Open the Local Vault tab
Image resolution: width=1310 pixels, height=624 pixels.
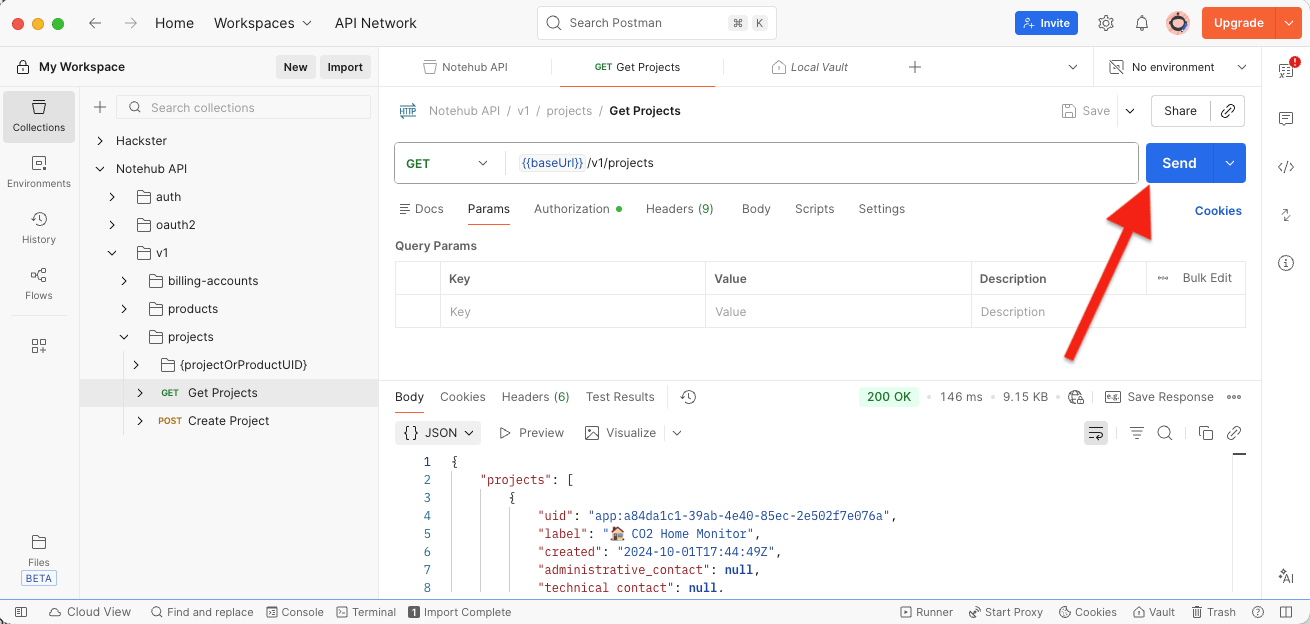pyautogui.click(x=810, y=67)
